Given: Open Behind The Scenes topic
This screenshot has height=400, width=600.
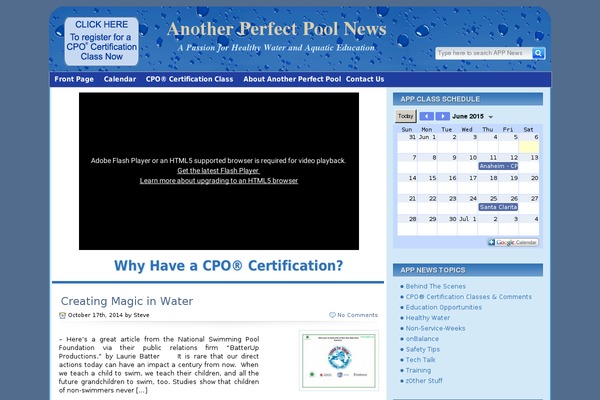Looking at the screenshot, I should [435, 286].
